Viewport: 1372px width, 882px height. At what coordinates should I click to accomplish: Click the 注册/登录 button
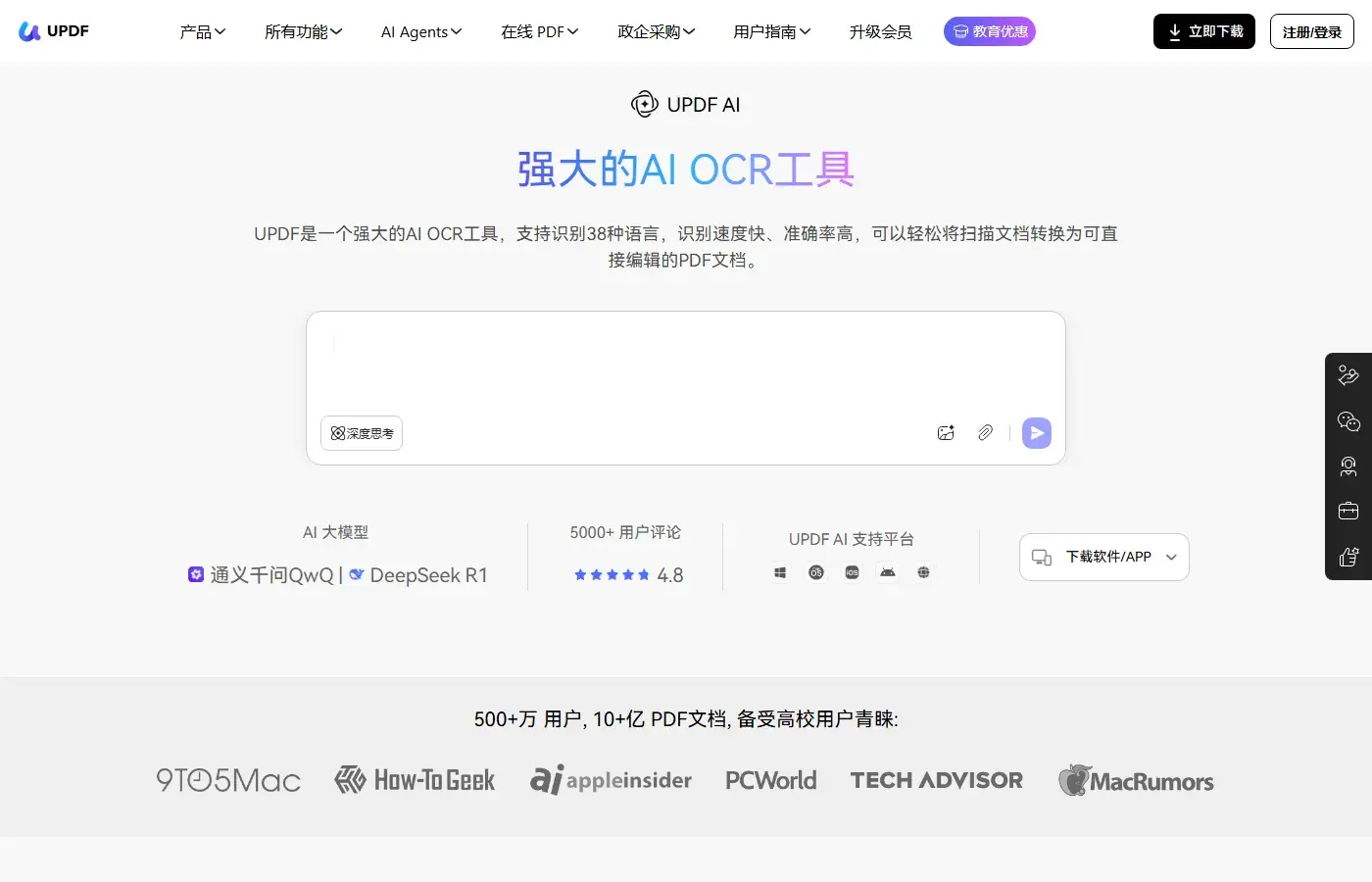click(x=1312, y=31)
